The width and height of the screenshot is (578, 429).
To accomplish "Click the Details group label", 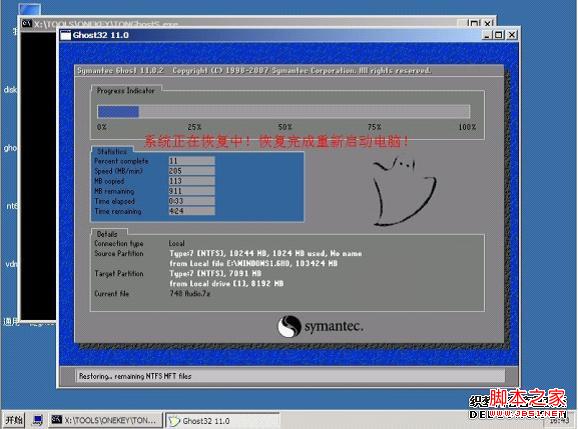I will [x=107, y=234].
